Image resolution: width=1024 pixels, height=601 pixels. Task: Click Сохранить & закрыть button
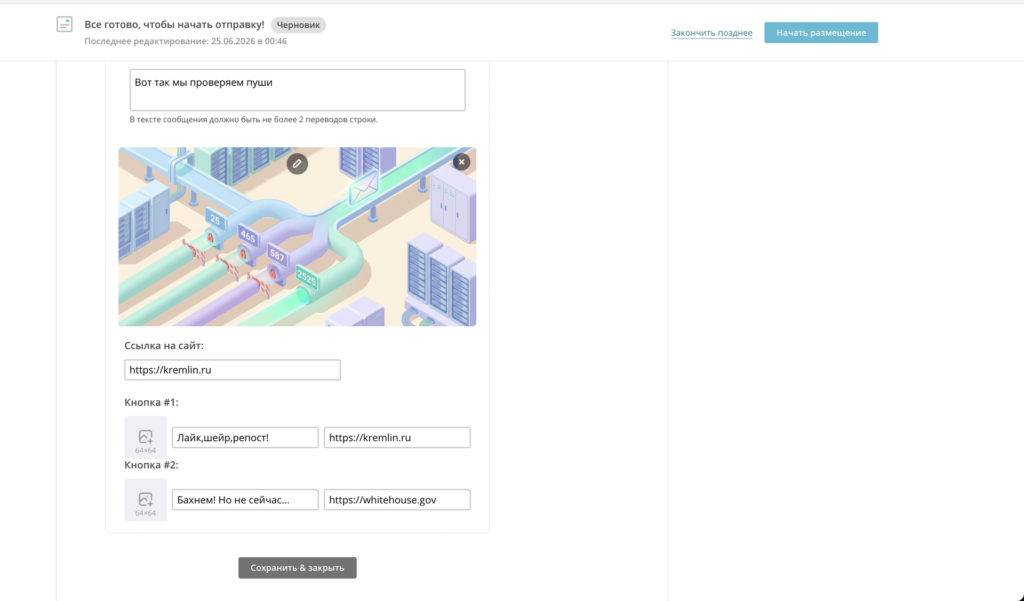297,568
